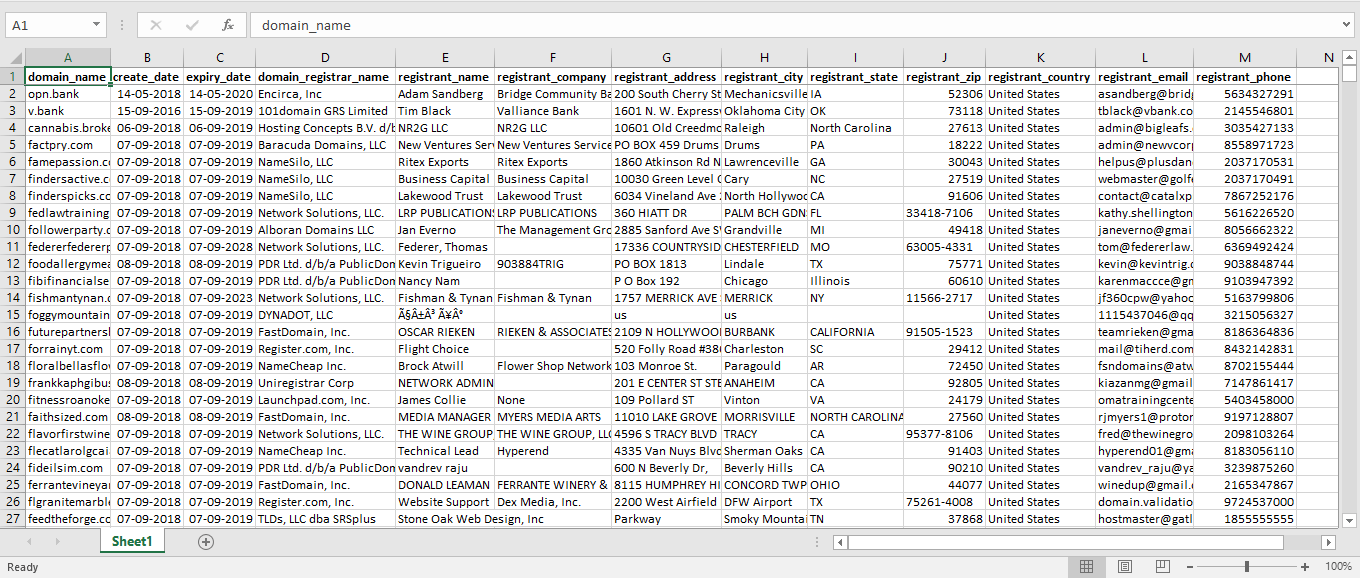This screenshot has height=578, width=1360.
Task: Open the Name Box dropdown arrow
Action: 96,25
